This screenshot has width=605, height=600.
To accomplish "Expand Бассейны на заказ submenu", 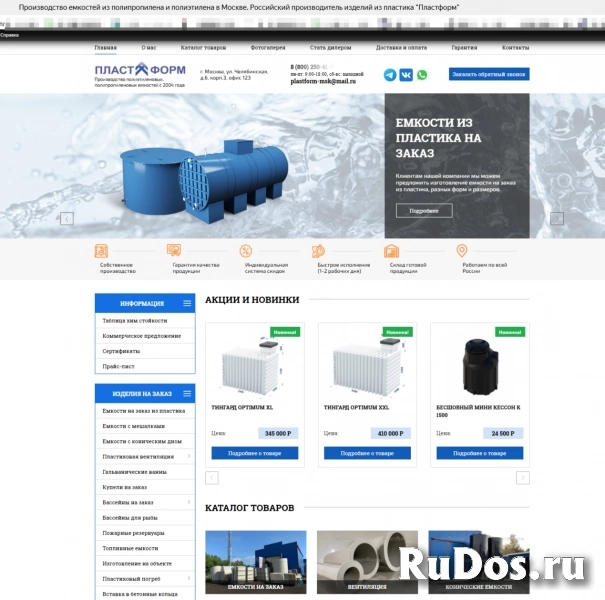I will pyautogui.click(x=190, y=502).
